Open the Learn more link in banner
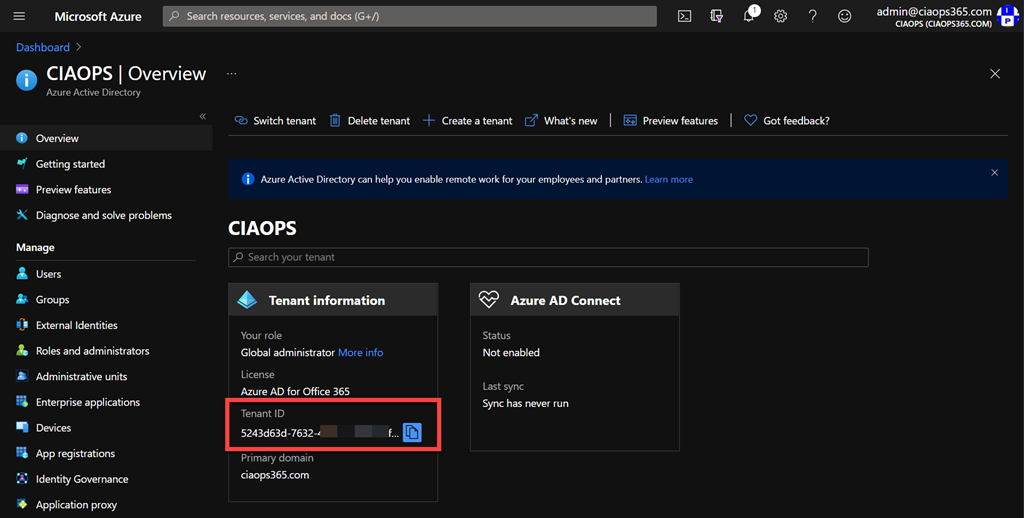 [668, 180]
